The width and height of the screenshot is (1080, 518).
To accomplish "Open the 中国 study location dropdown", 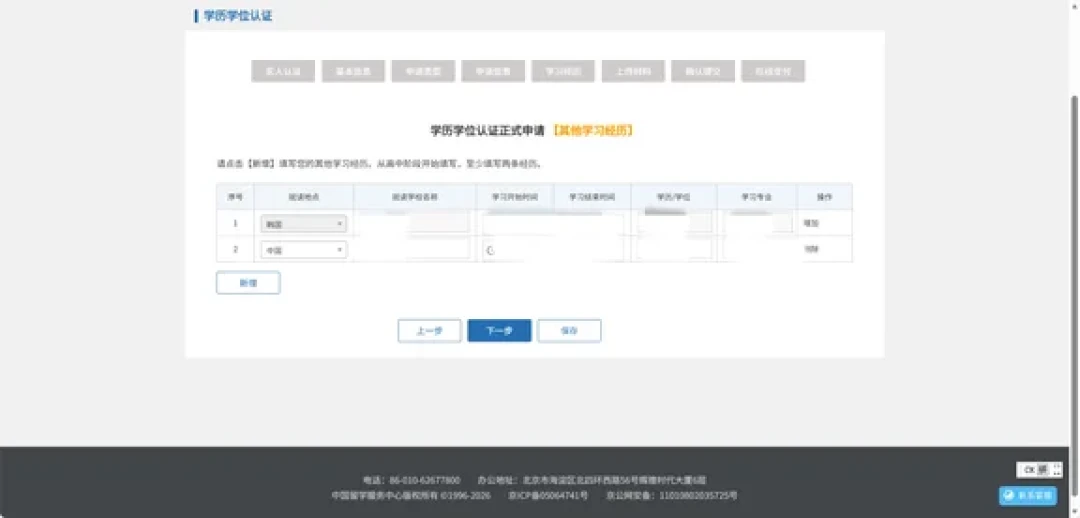I will (x=303, y=250).
